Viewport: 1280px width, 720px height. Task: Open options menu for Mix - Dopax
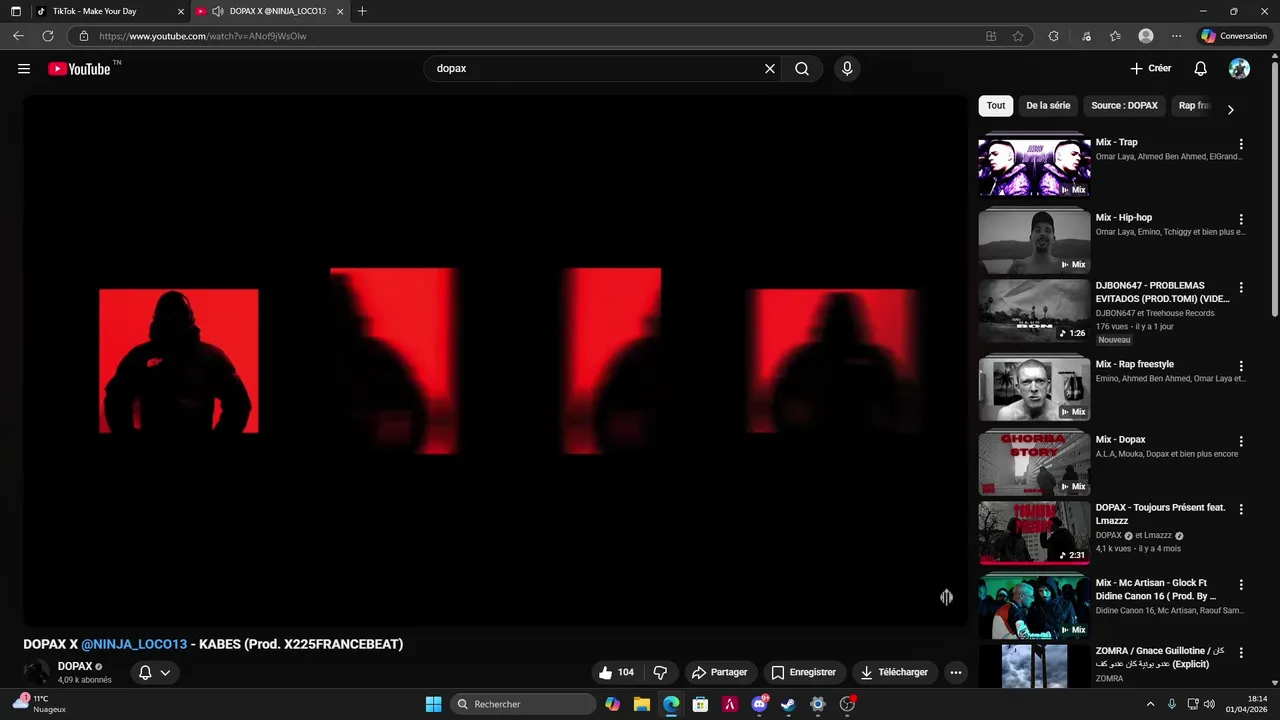click(x=1241, y=441)
